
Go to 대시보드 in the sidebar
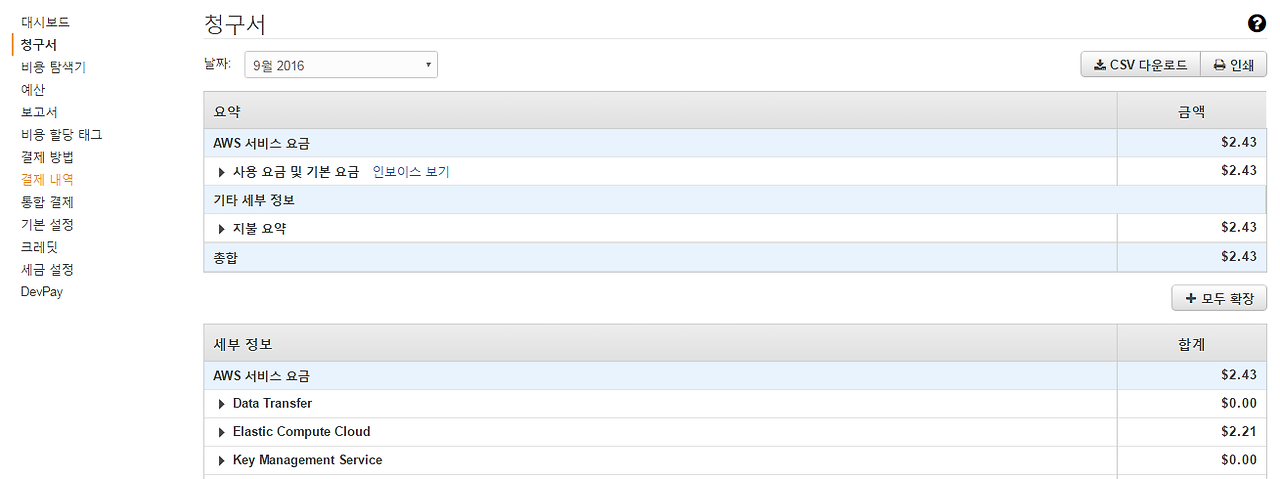[45, 22]
